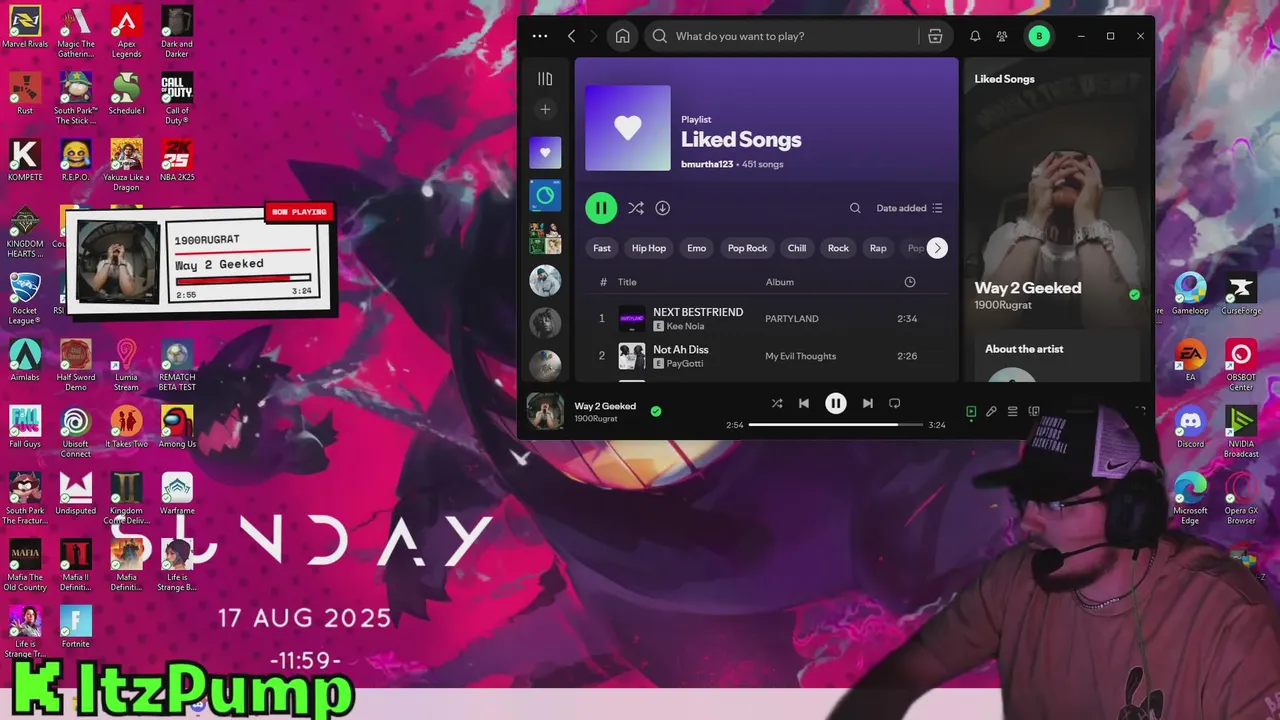Open the Marvel Rivals desktop shortcut
The height and width of the screenshot is (720, 1280).
[x=25, y=27]
